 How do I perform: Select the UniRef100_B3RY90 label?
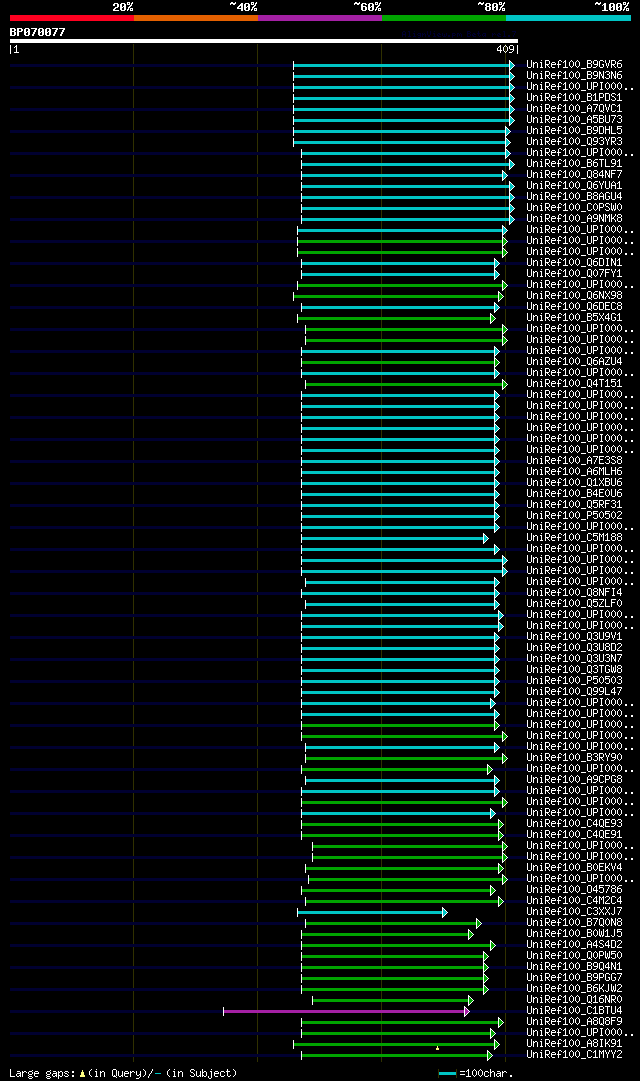(x=574, y=758)
